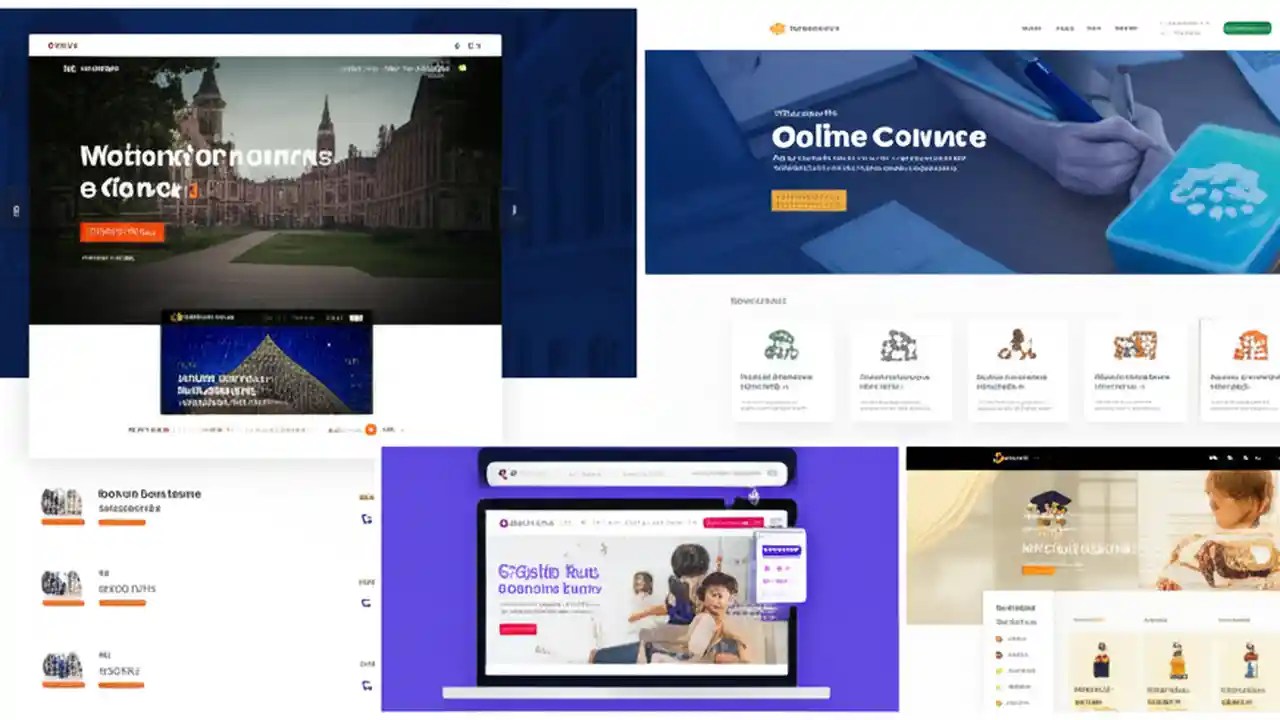Switch to the middle category tab above the course cards
Screen dimensions: 1280x720
[x=1155, y=620]
